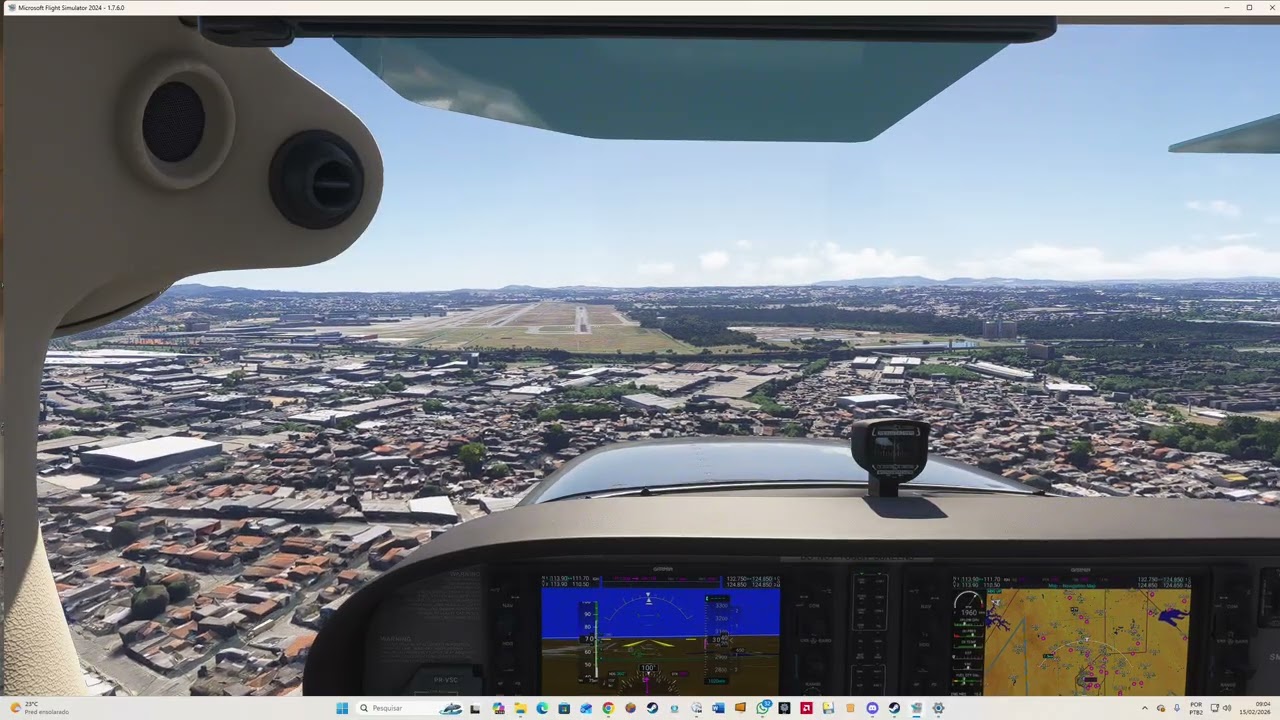The image size is (1280, 720).
Task: Open the orange app taskbar icon
Action: [x=740, y=708]
